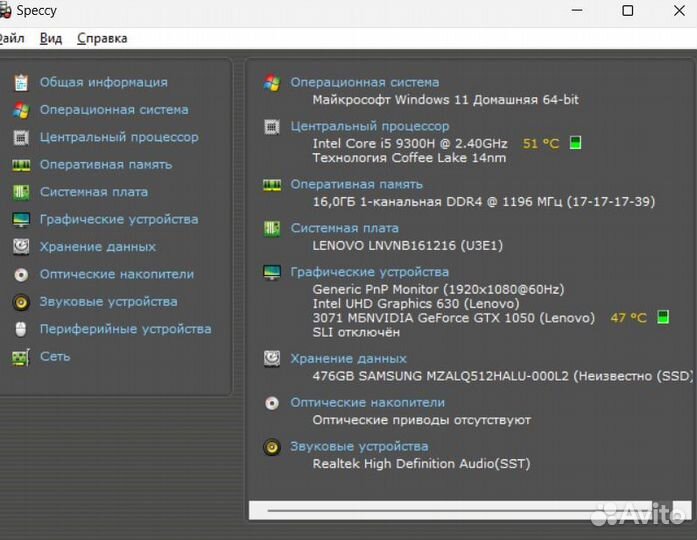
Task: Click the LENOVO LNVNB161216 (U3E1) text
Action: [x=408, y=246]
